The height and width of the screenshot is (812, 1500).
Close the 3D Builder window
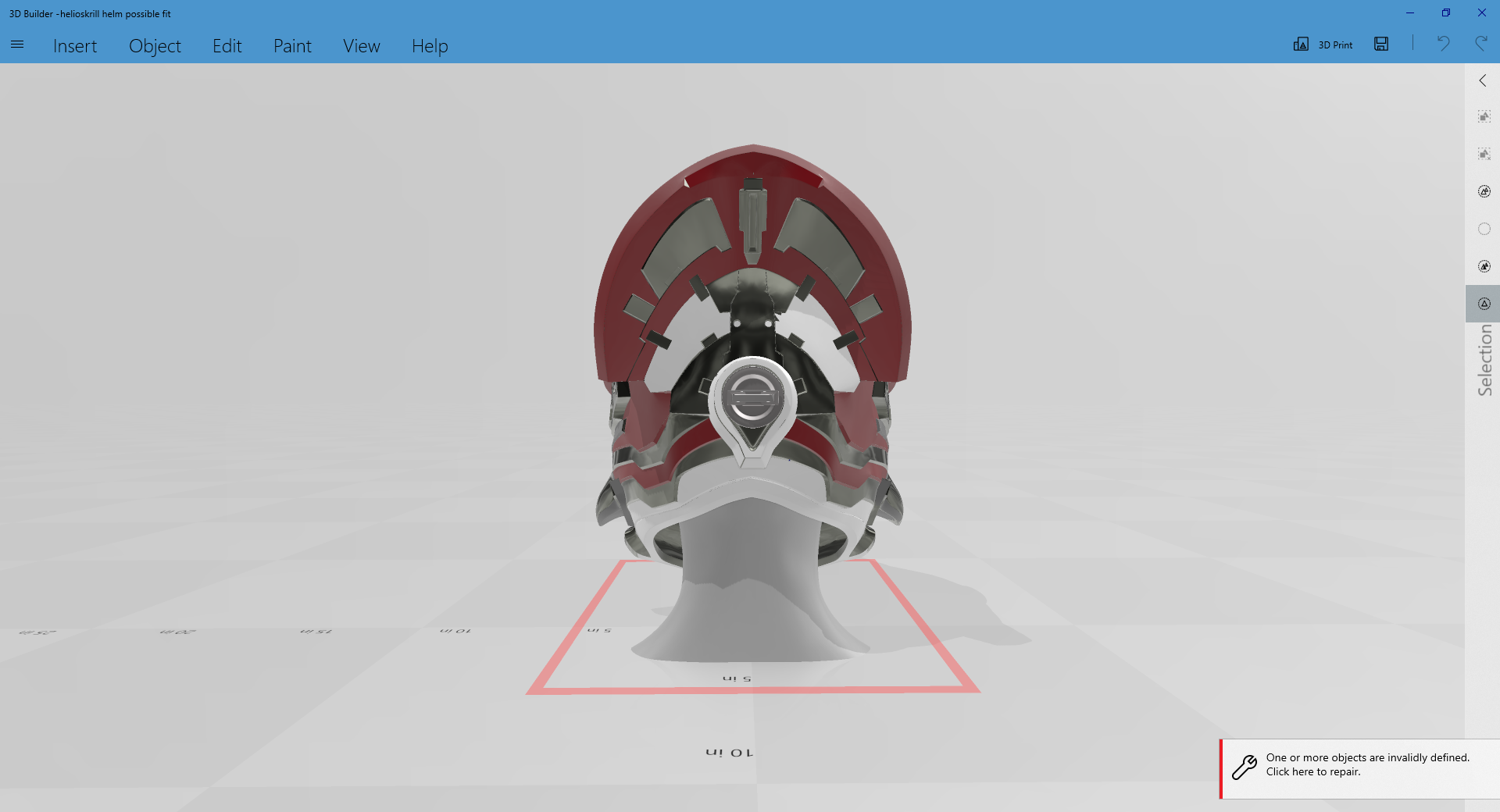click(1482, 12)
